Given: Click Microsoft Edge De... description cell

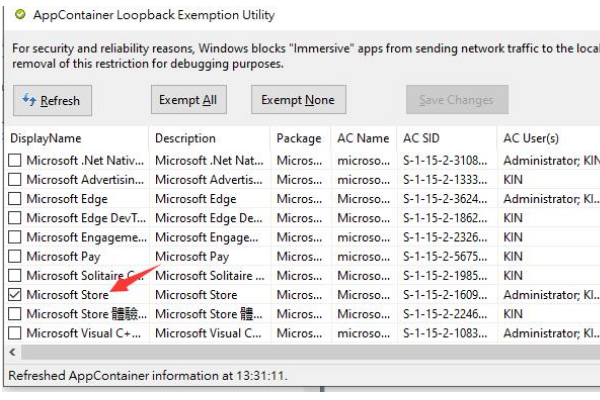Looking at the screenshot, I should [x=209, y=218].
